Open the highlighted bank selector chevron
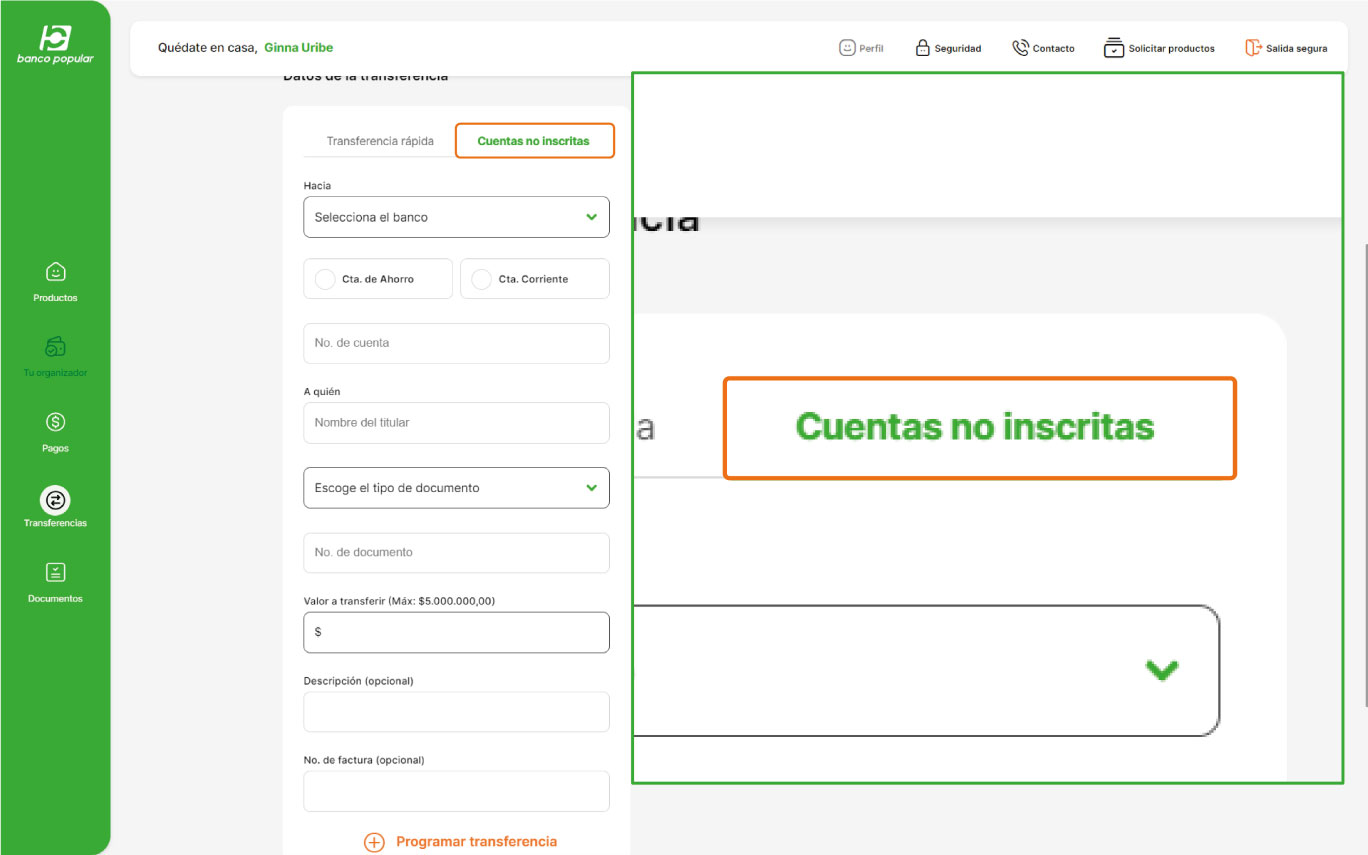This screenshot has height=855, width=1368. point(1161,670)
